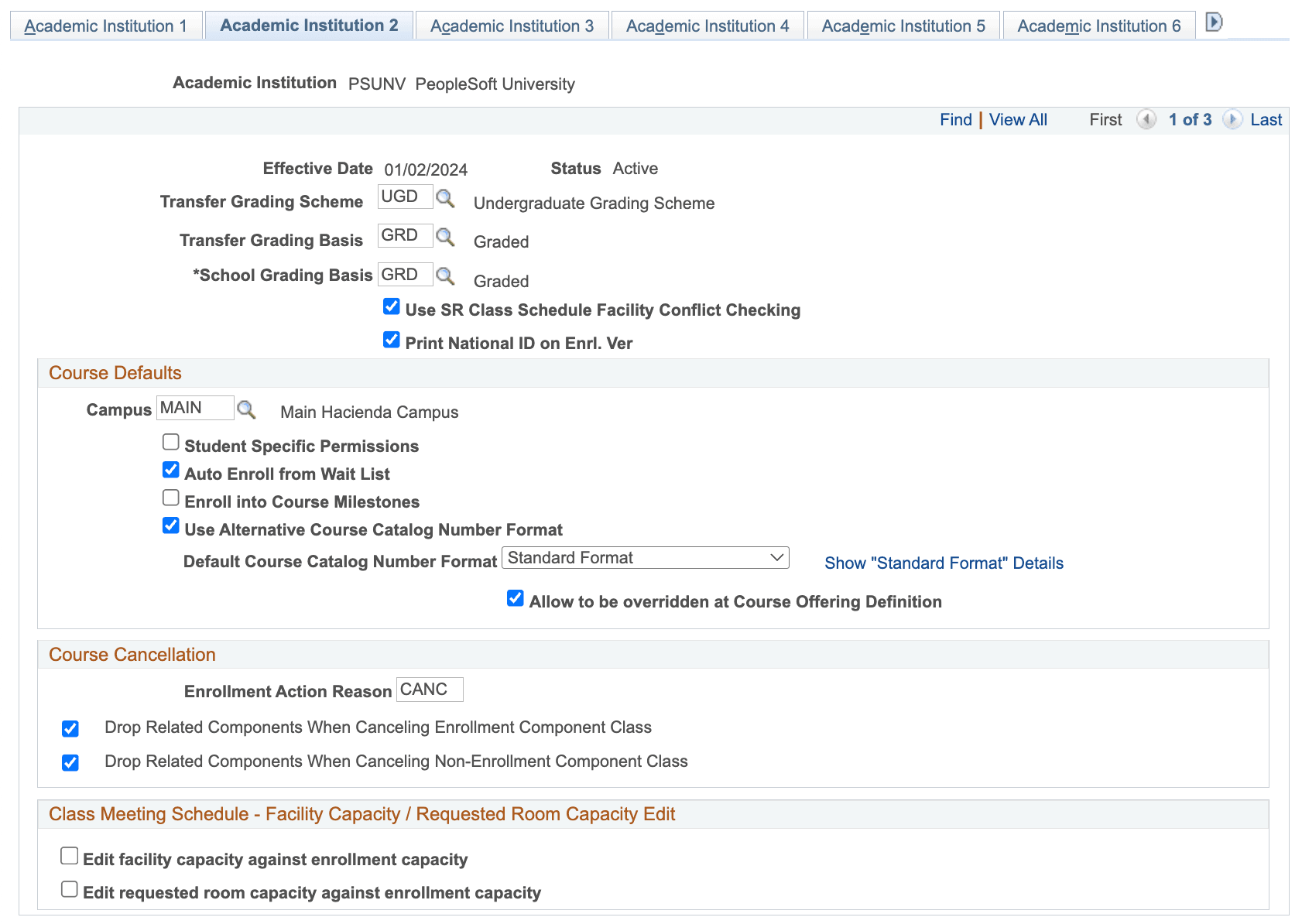Click the previous row arrow icon
1302x924 pixels.
coord(1146,120)
